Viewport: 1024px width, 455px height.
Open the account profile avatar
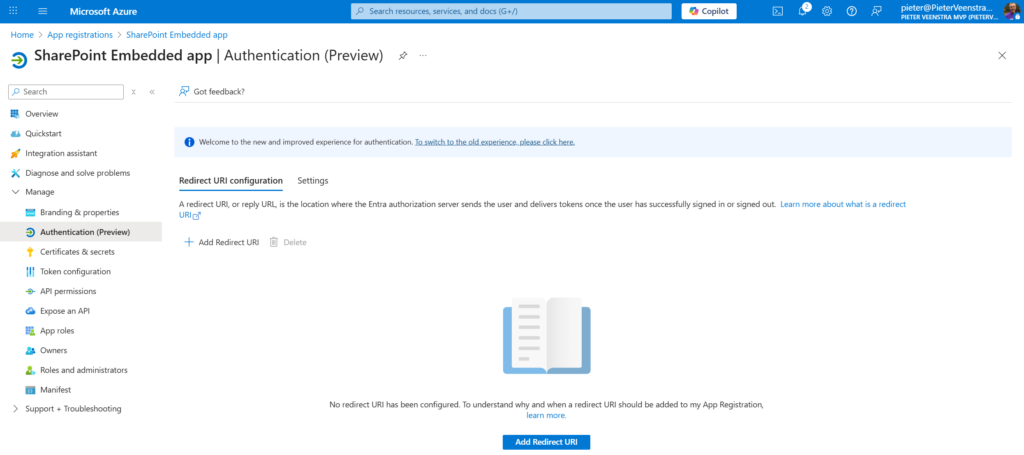tap(1013, 11)
